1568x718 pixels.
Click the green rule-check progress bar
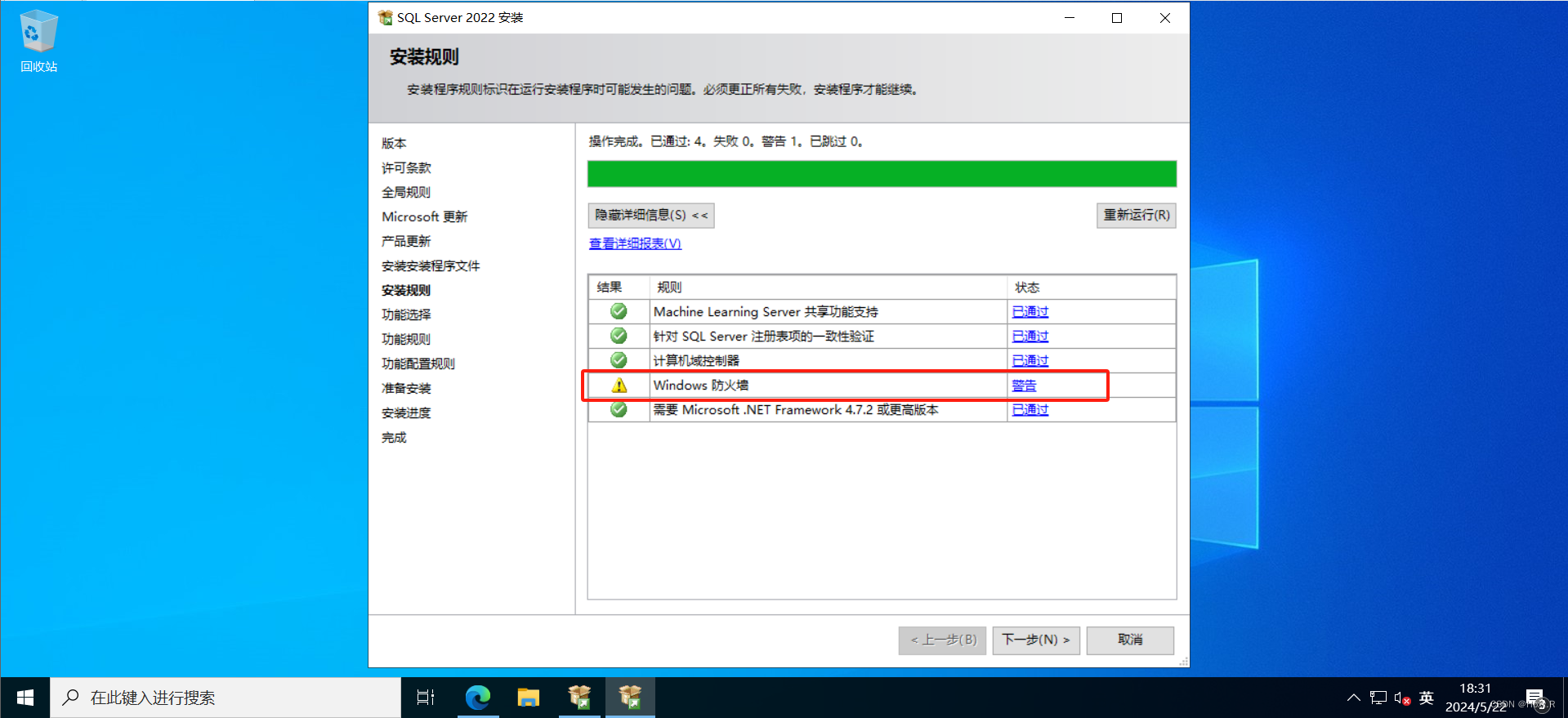point(882,174)
